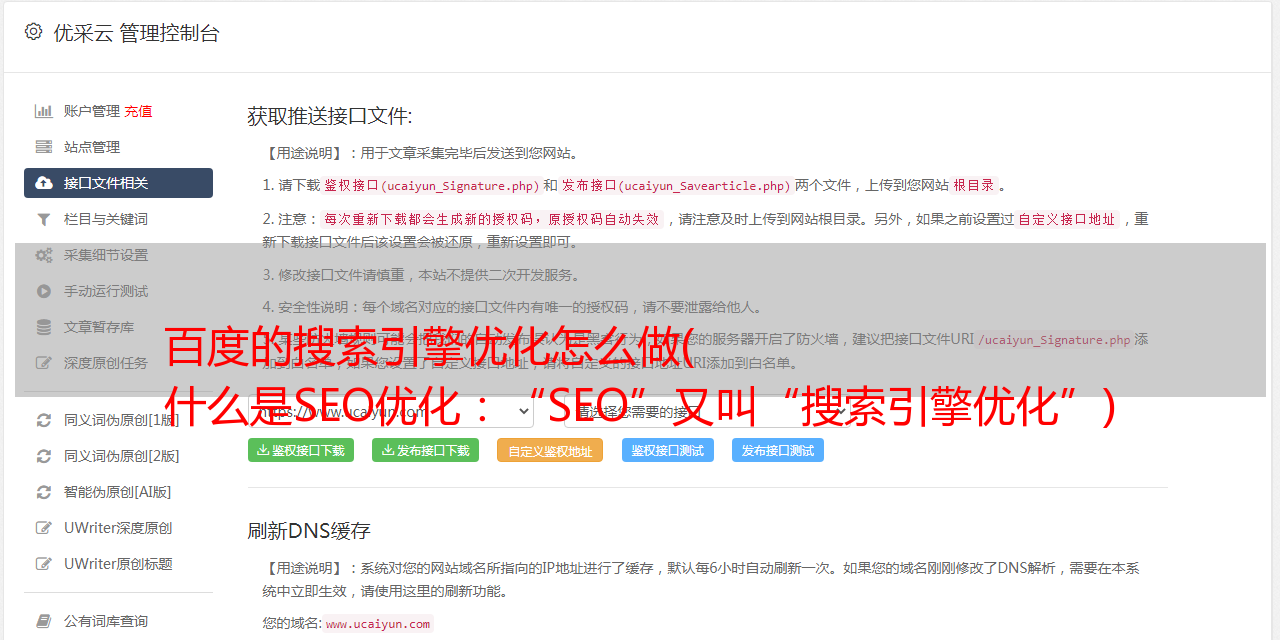Open 站点管理 in the sidebar

[x=92, y=147]
